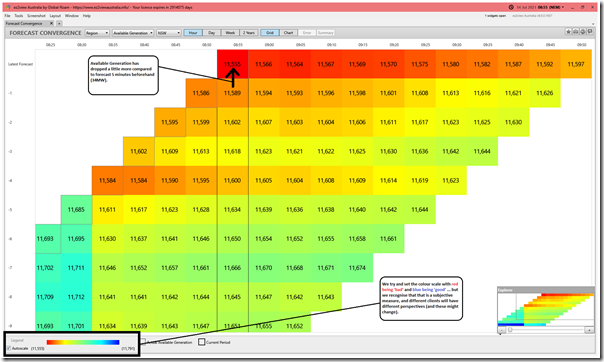Zoom out in the Explorer mini-map
The width and height of the screenshot is (604, 362).
502,330
